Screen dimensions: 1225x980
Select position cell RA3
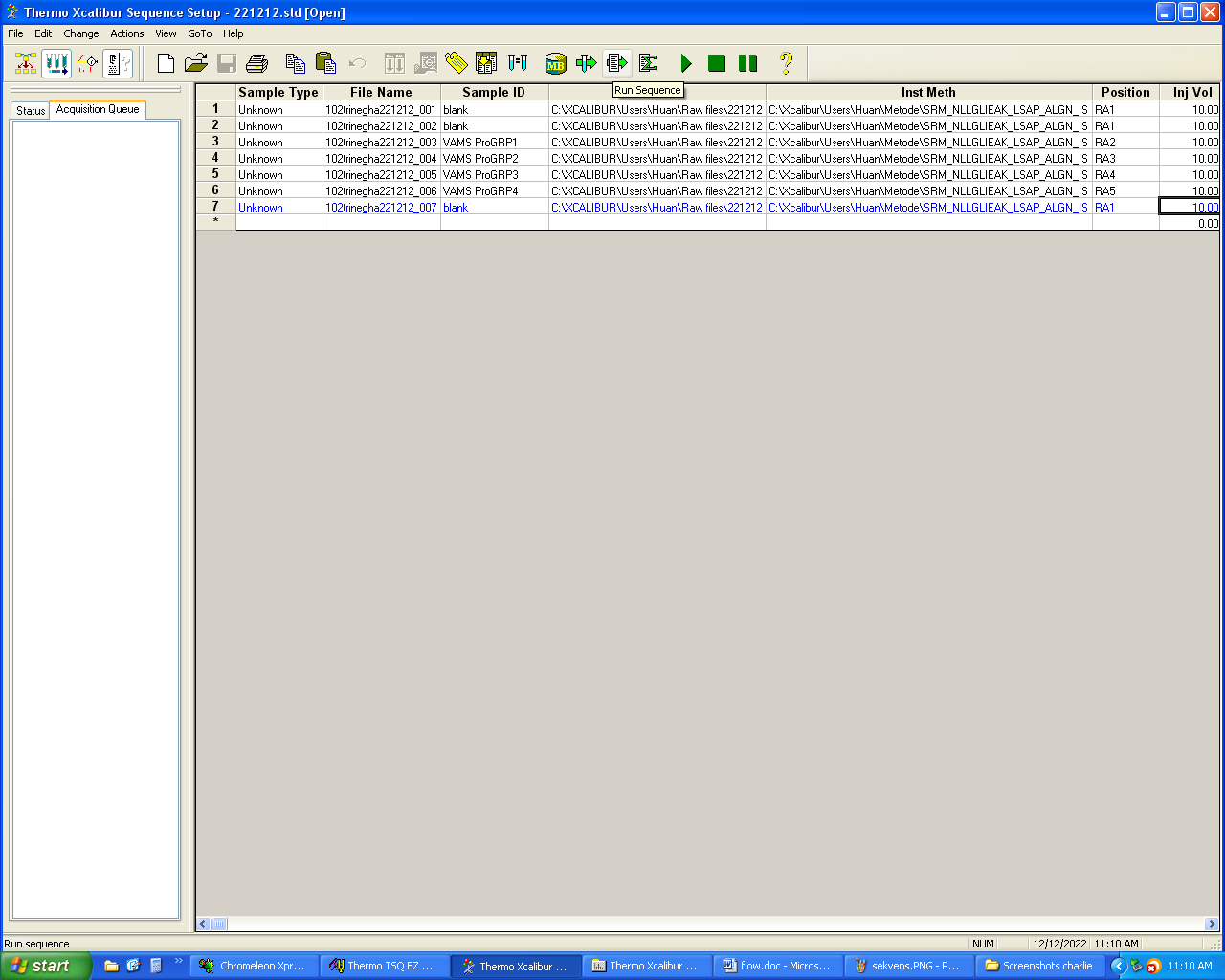[1125, 159]
